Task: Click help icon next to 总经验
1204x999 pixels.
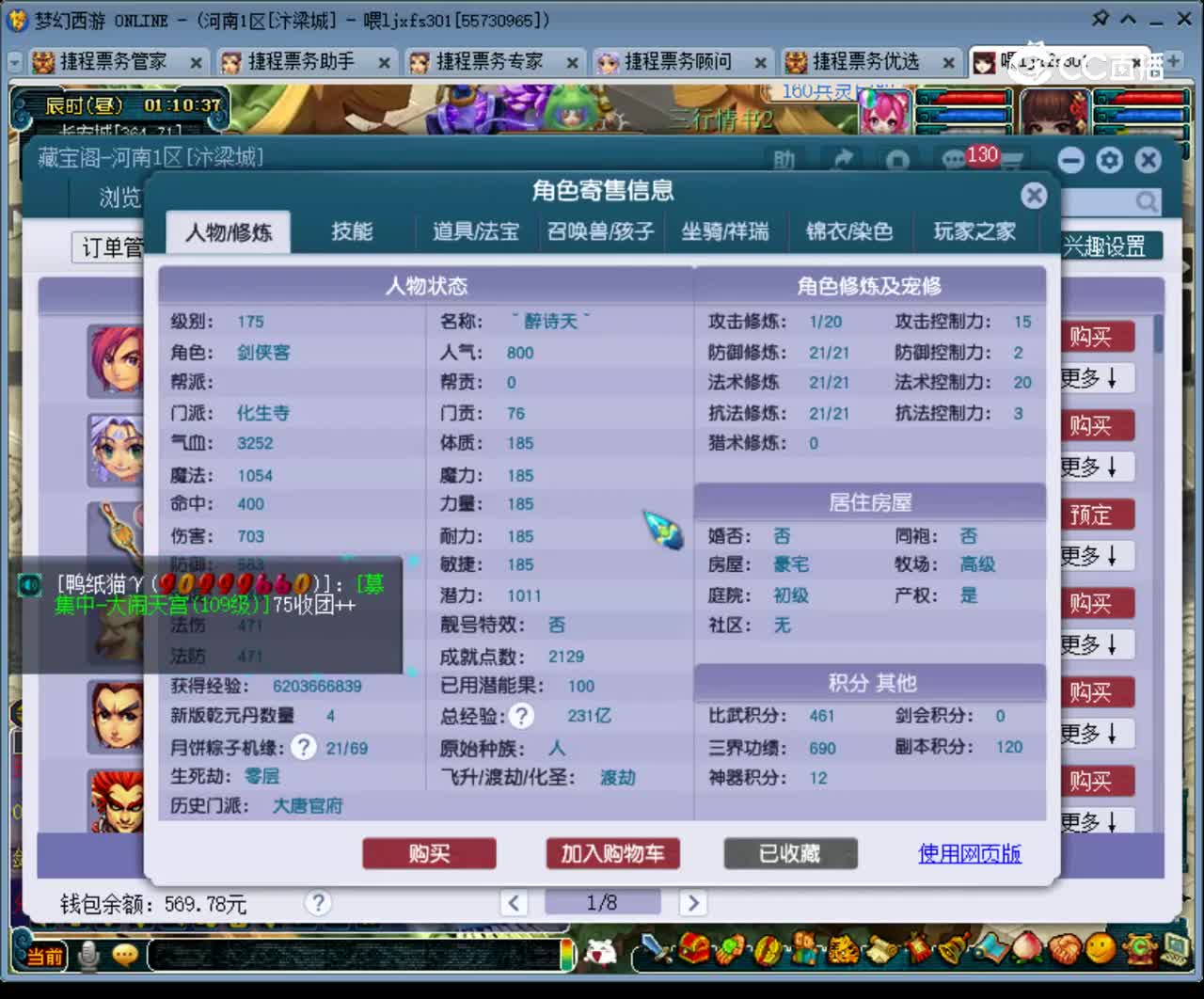Action: [x=521, y=716]
